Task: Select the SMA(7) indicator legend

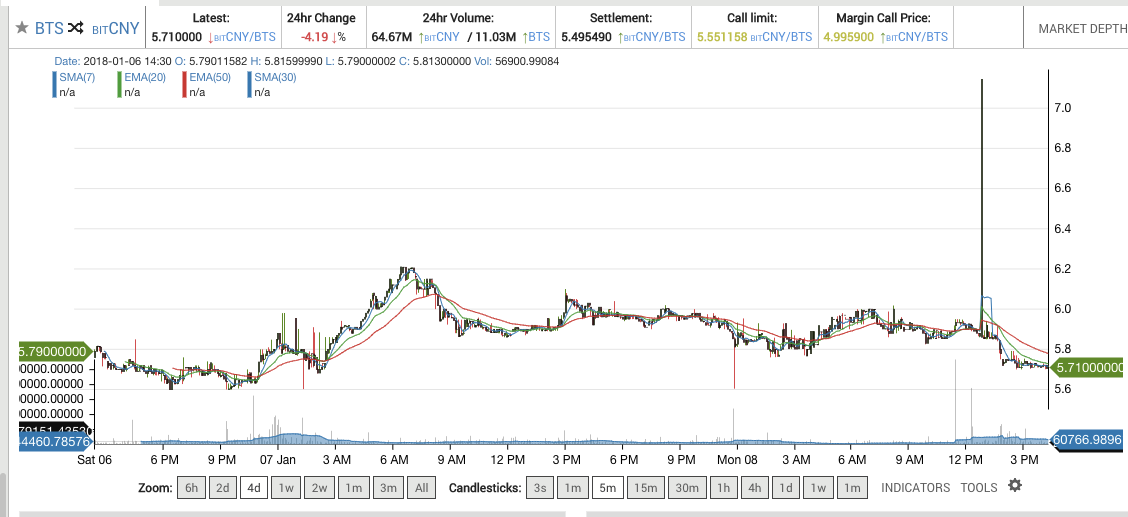Action: [x=77, y=78]
